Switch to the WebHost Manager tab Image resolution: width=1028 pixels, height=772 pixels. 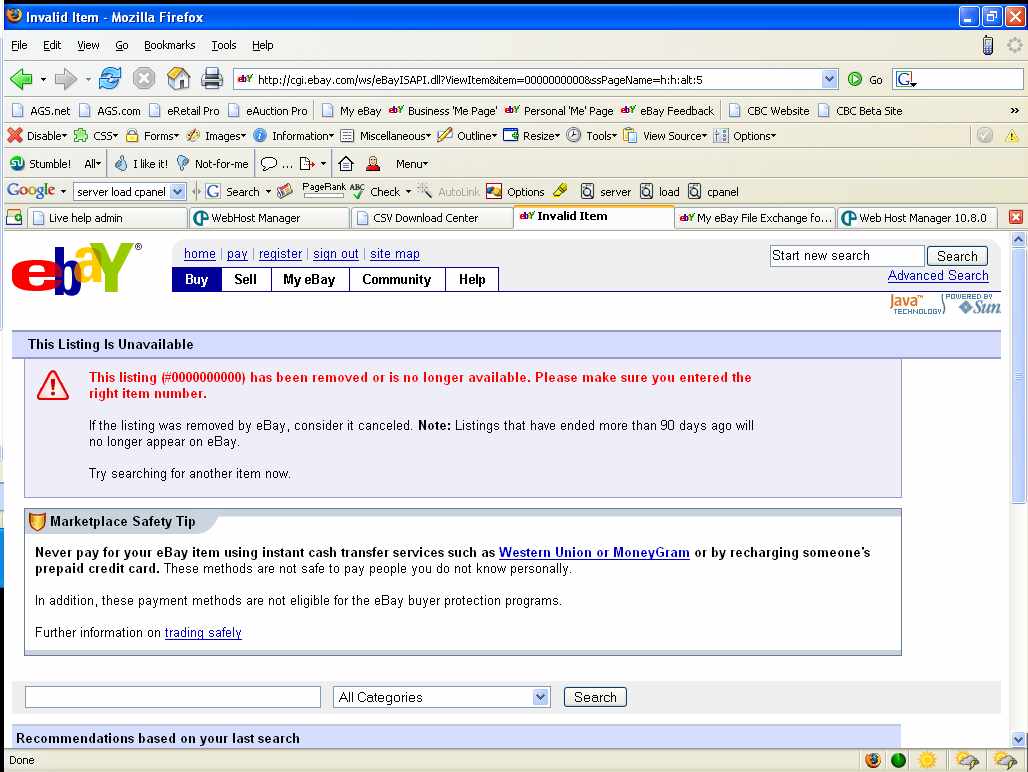[x=255, y=217]
